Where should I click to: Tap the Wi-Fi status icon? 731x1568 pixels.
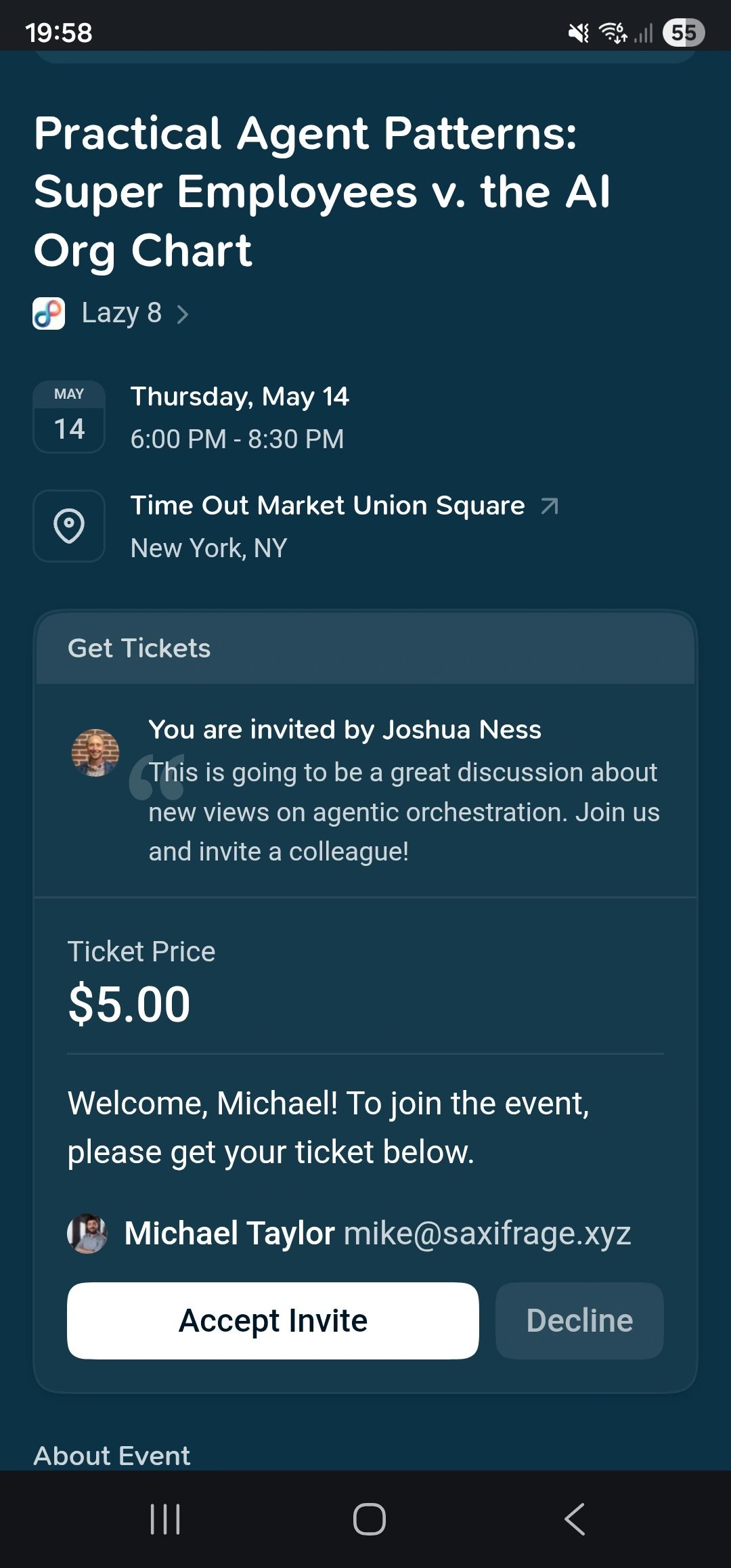[x=614, y=32]
